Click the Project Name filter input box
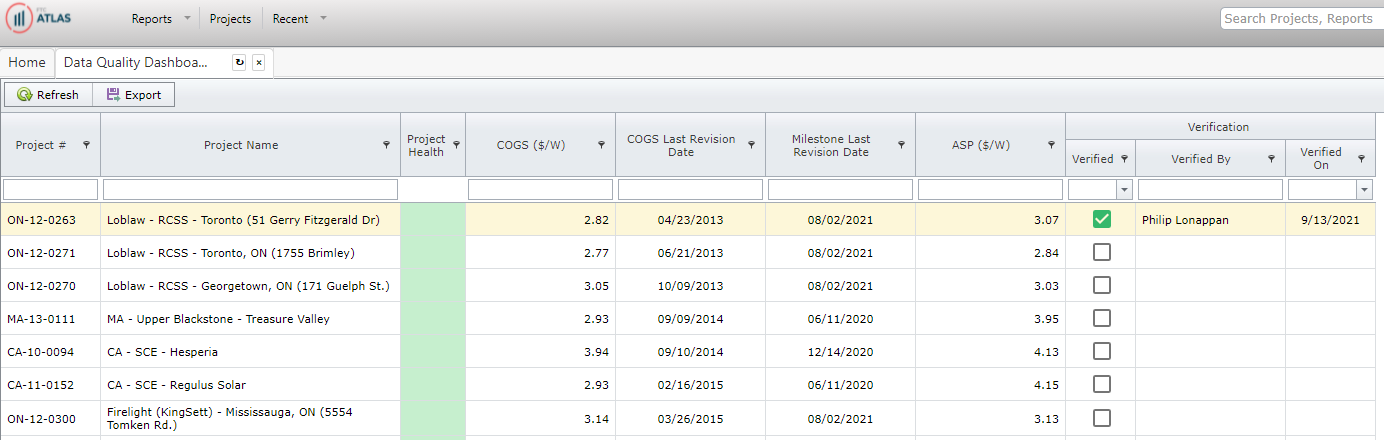 (x=250, y=190)
